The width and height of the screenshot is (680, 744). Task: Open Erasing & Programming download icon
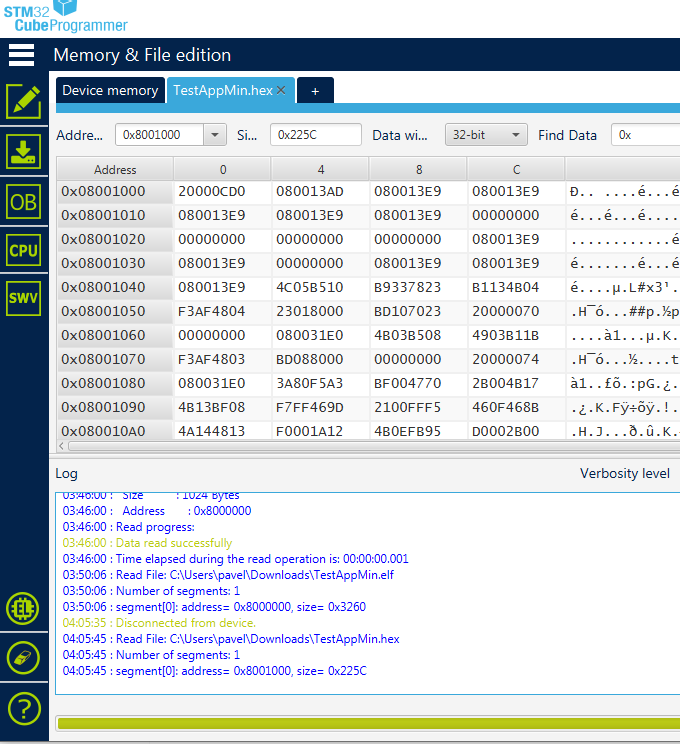click(24, 151)
